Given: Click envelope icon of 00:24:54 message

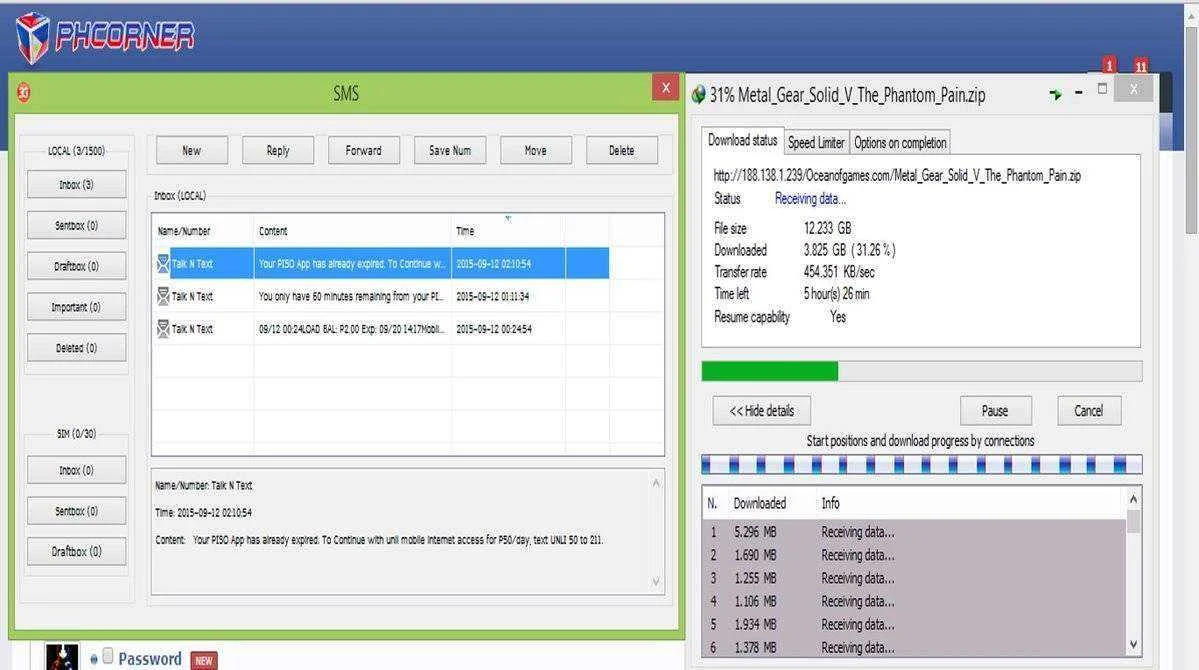Looking at the screenshot, I should pos(163,329).
